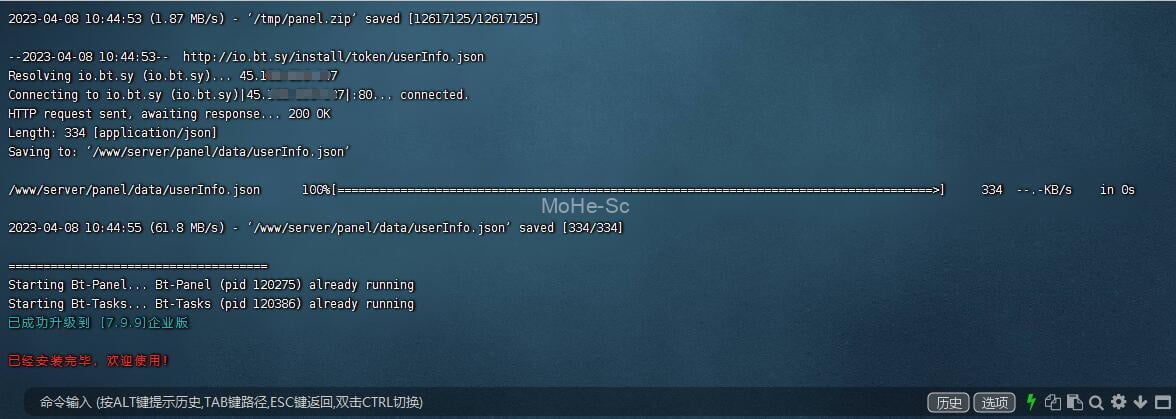The width and height of the screenshot is (1176, 419).
Task: Open settings via the gear icon
Action: (x=1119, y=403)
